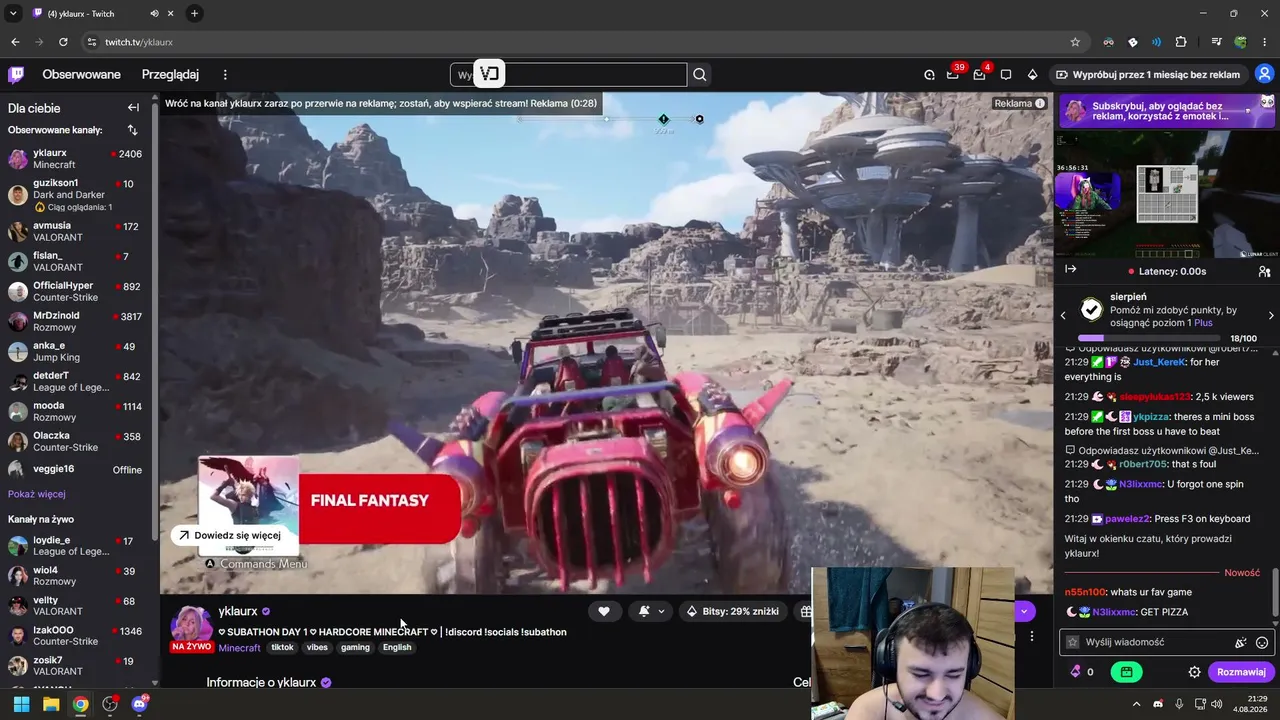Select the 'gaming' stream tag
The width and height of the screenshot is (1280, 720).
tap(355, 647)
